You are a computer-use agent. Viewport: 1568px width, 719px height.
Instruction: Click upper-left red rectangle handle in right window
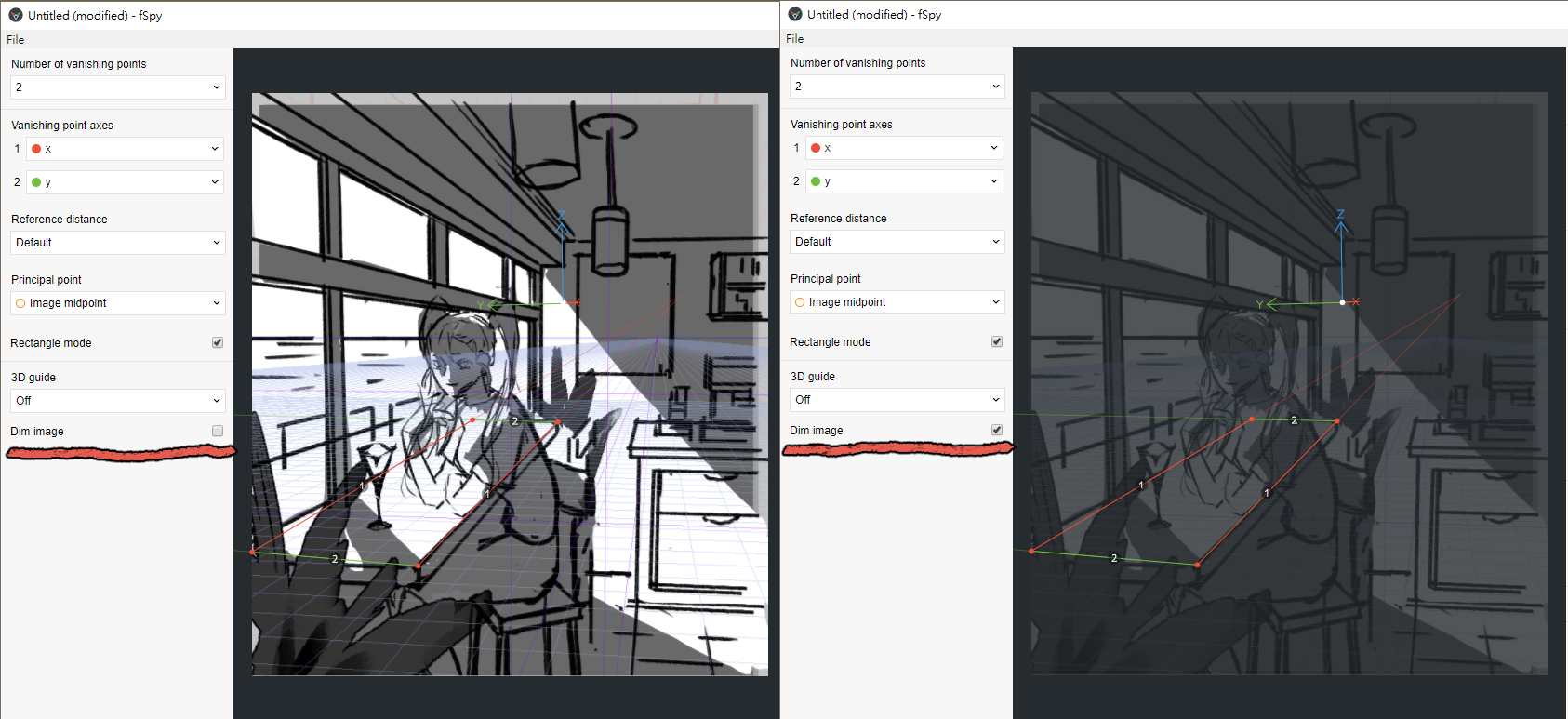[x=1252, y=419]
